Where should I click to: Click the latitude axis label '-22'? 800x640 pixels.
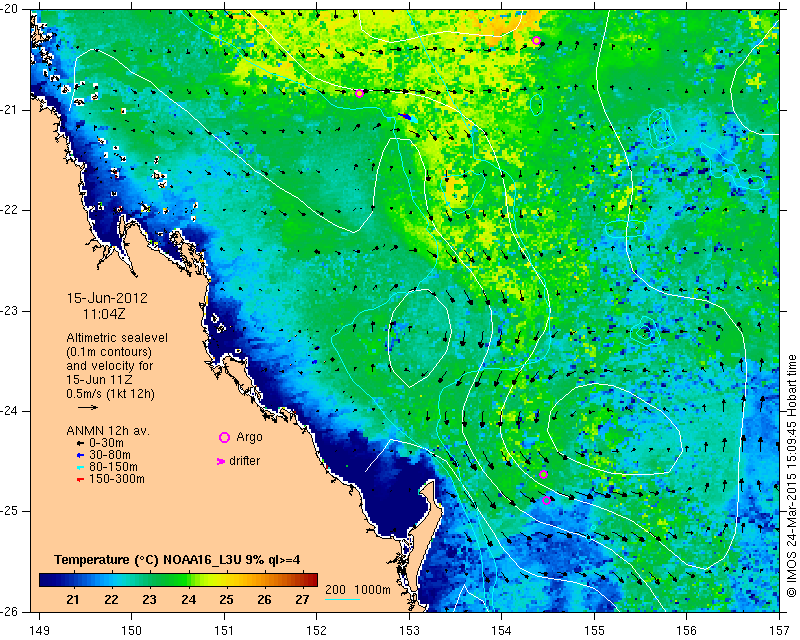pyautogui.click(x=8, y=210)
